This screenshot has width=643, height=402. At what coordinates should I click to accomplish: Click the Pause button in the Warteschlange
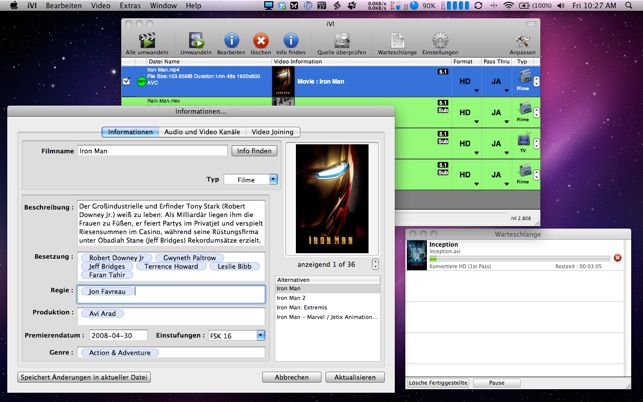(497, 383)
